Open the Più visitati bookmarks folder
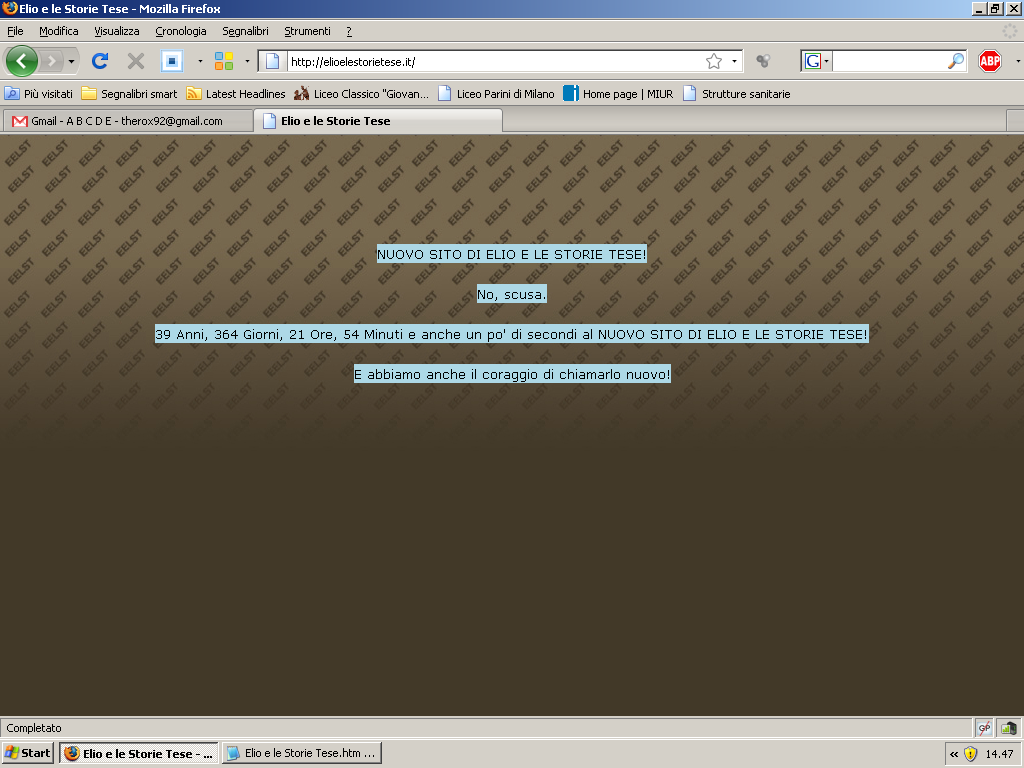Image resolution: width=1024 pixels, height=768 pixels. [x=39, y=93]
